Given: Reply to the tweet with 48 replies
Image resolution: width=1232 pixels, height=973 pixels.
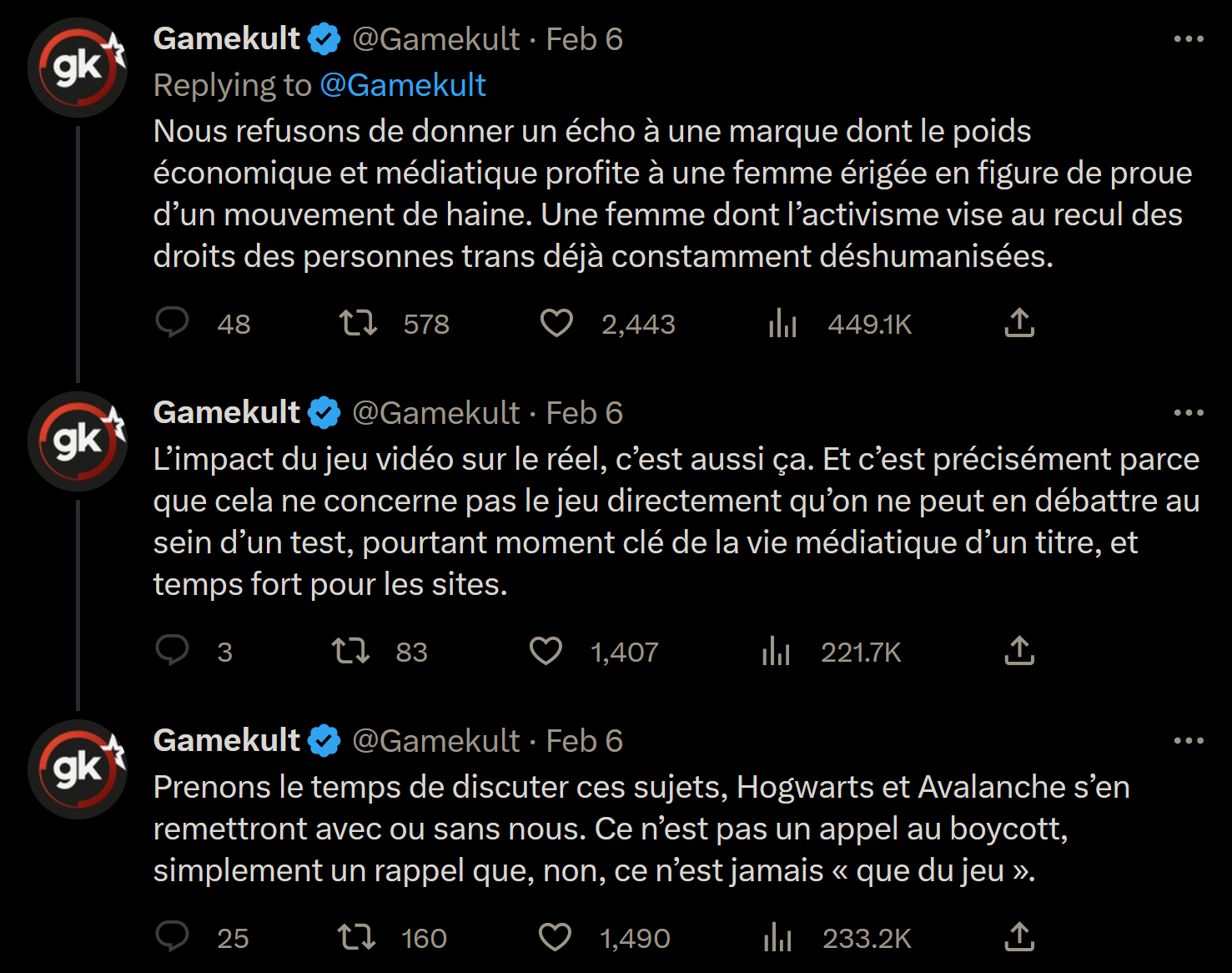Looking at the screenshot, I should pyautogui.click(x=173, y=323).
